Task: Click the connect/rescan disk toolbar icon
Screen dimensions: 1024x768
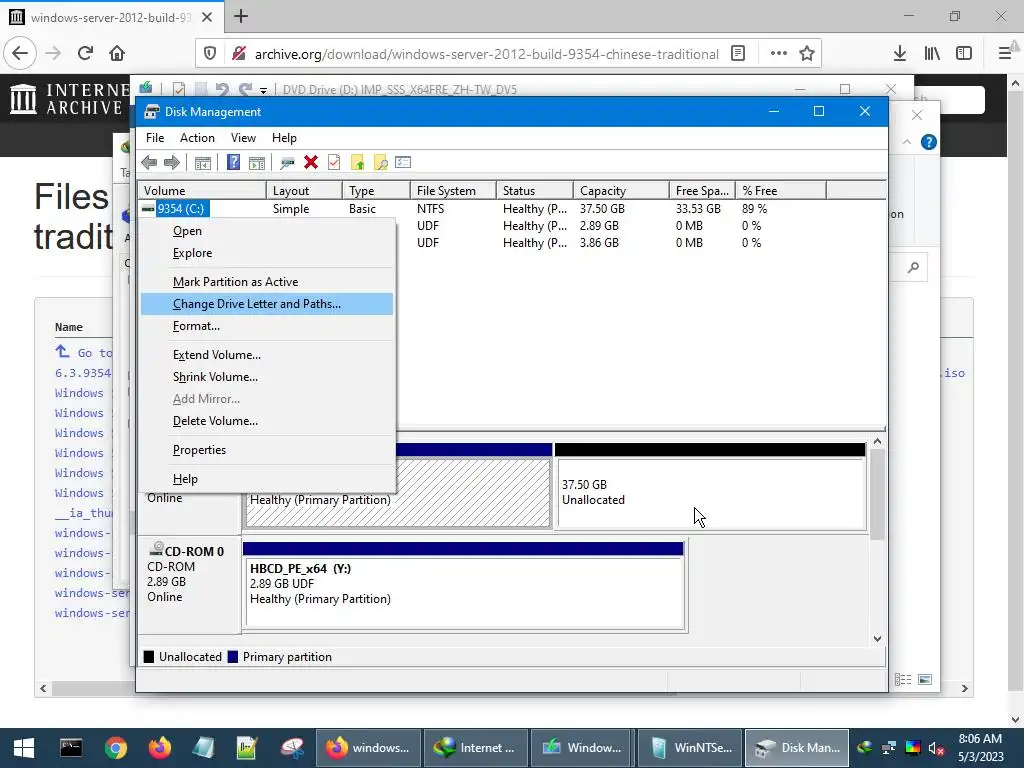Action: click(287, 163)
